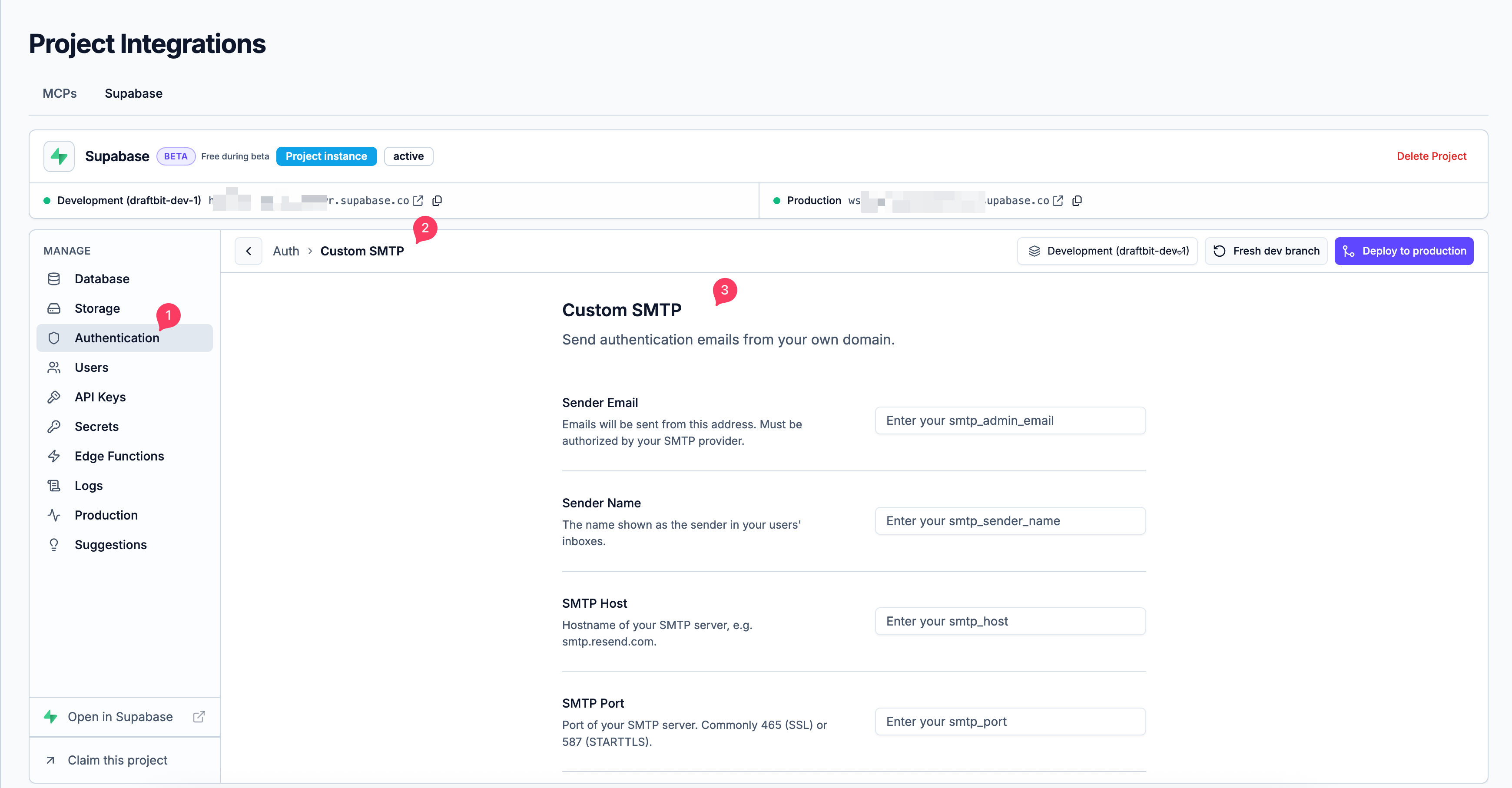Click the Production activity icon
Image resolution: width=1512 pixels, height=788 pixels.
(54, 515)
